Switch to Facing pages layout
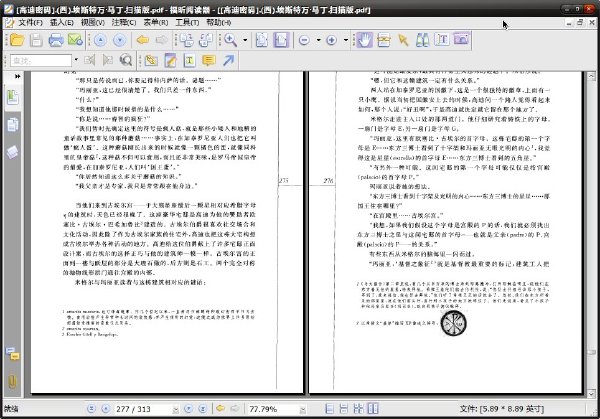Screen dimensions: 600x419 pyautogui.click(x=373, y=409)
